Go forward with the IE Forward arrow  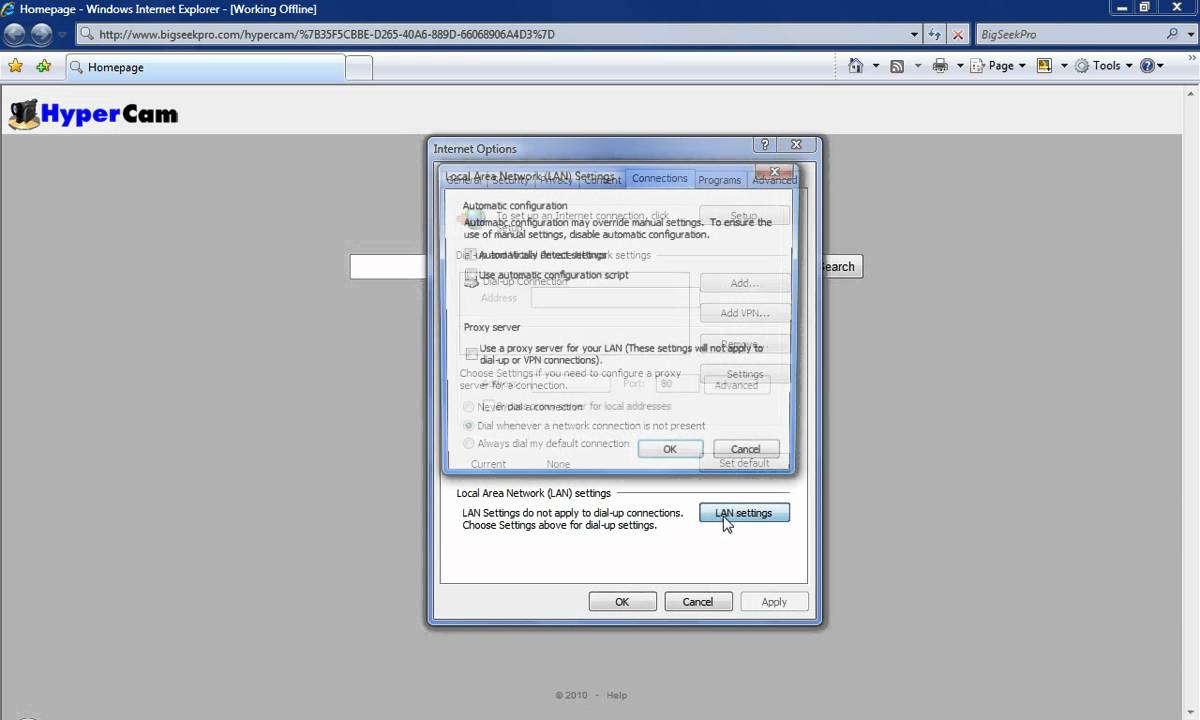[41, 34]
